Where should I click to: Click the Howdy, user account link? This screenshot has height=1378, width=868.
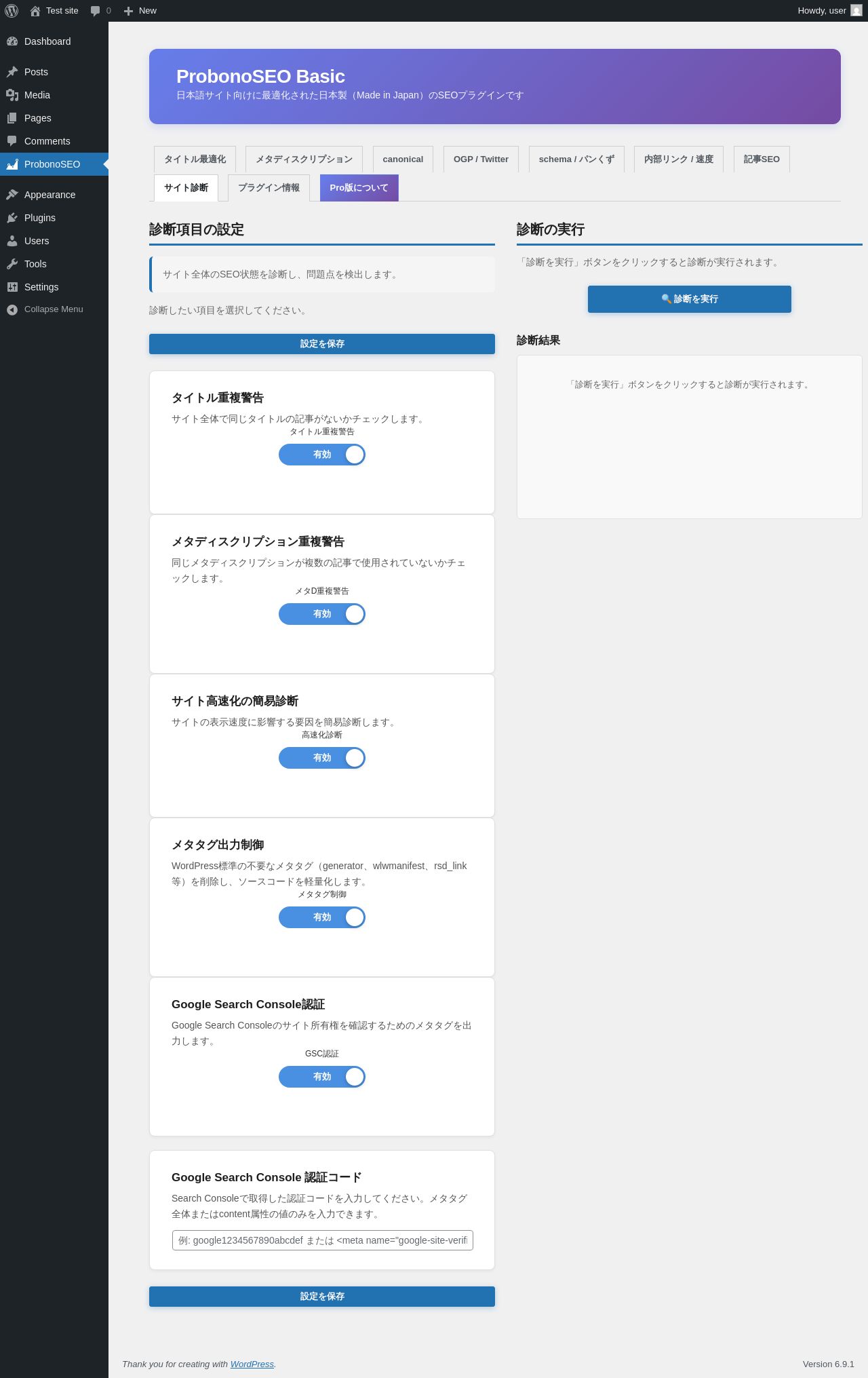[829, 11]
